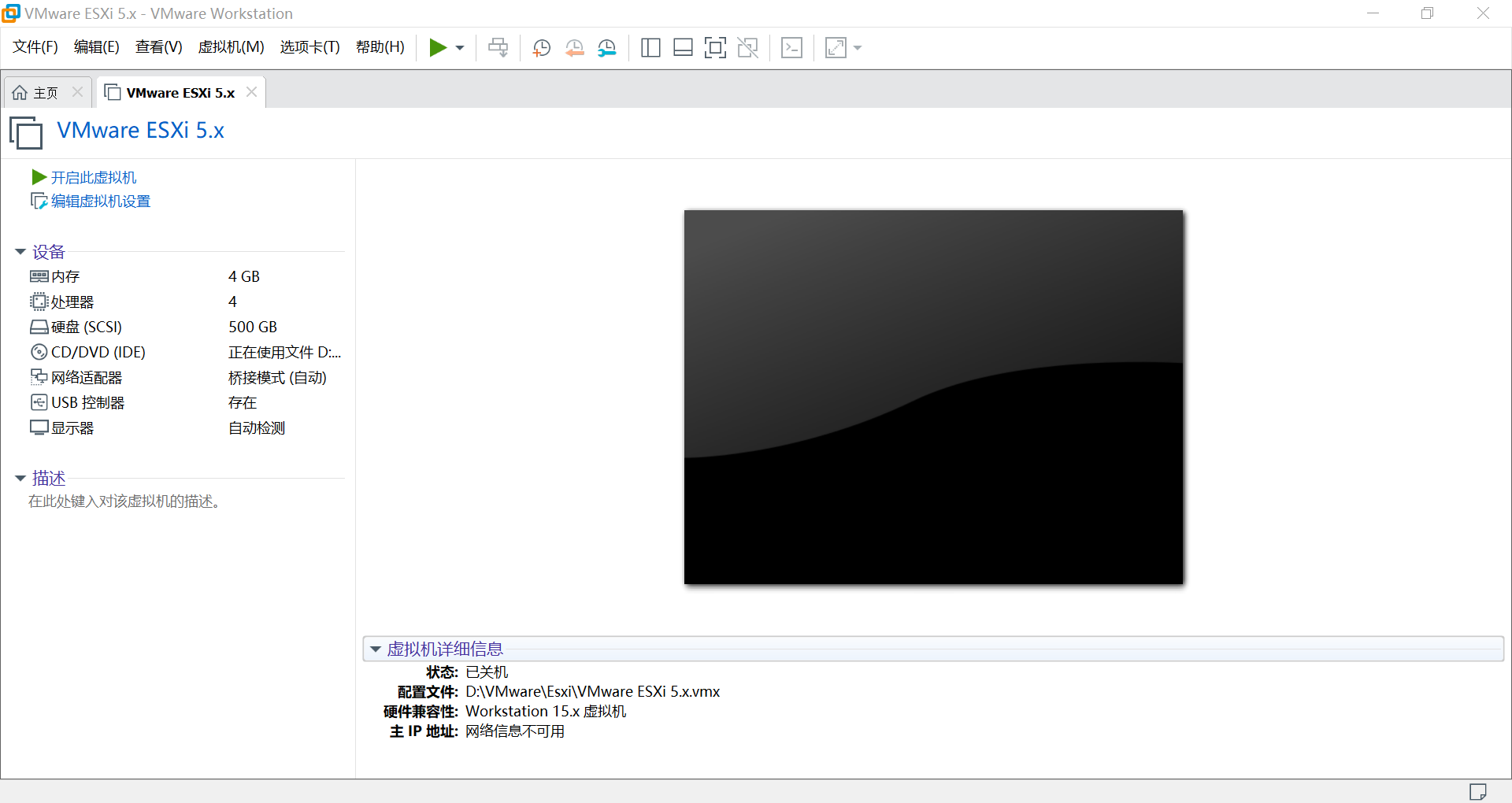Open the console view toolbar icon
Screen dimensions: 1512x803
point(791,48)
